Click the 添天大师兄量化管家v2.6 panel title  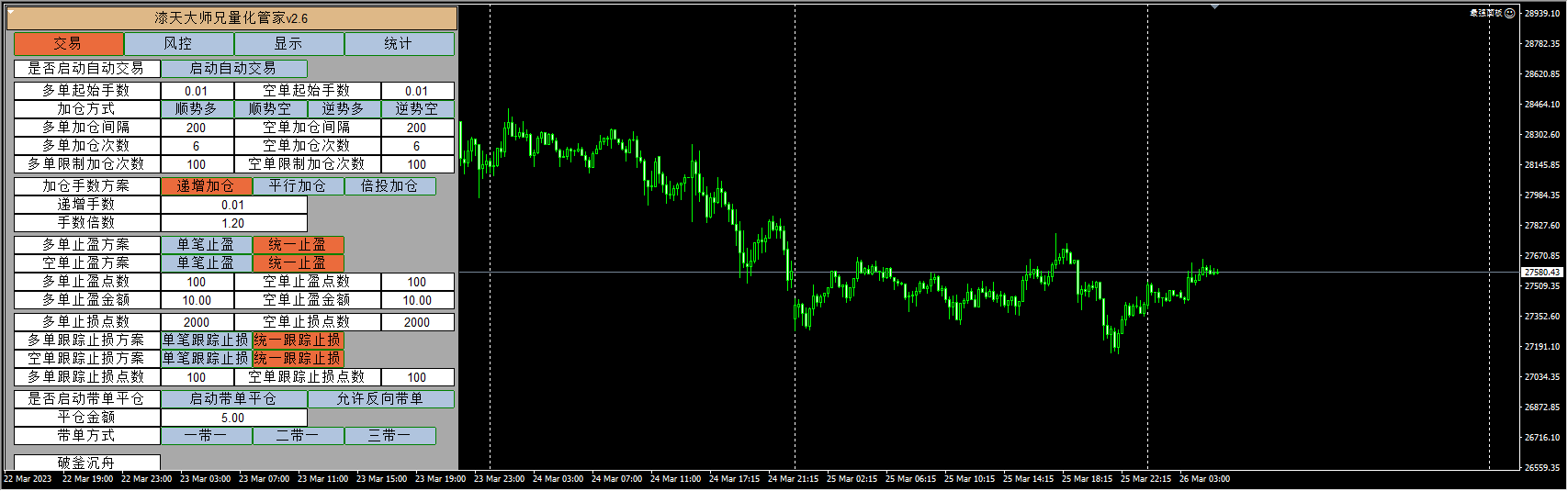[231, 18]
